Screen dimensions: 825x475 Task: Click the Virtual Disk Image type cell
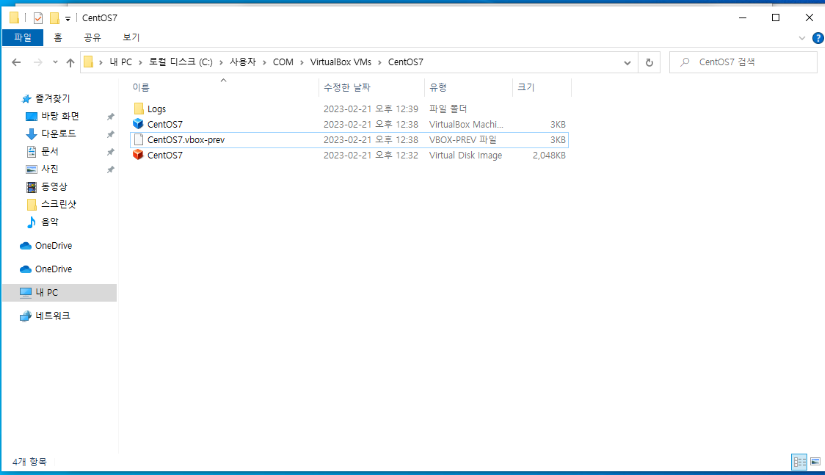[465, 155]
